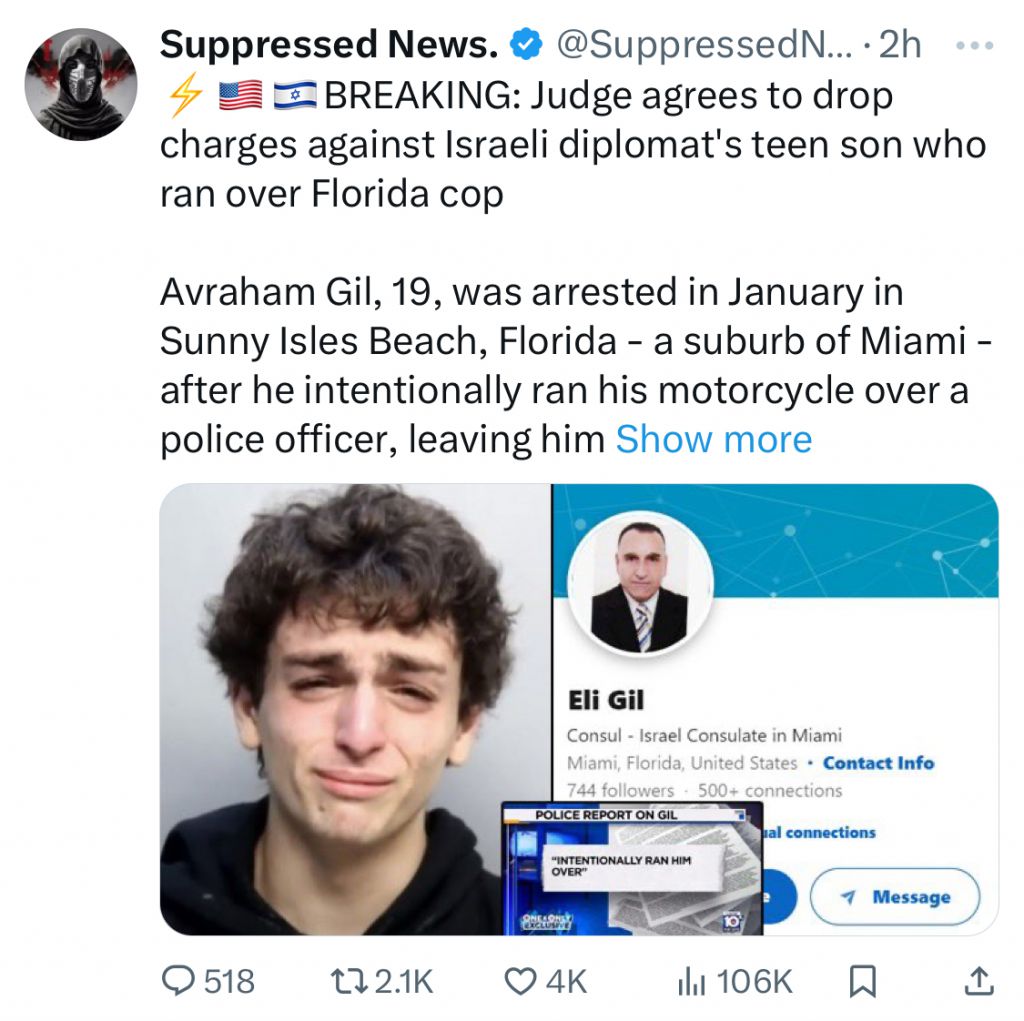Click the 500+ connections text
The width and height of the screenshot is (1024, 1021).
pos(770,790)
